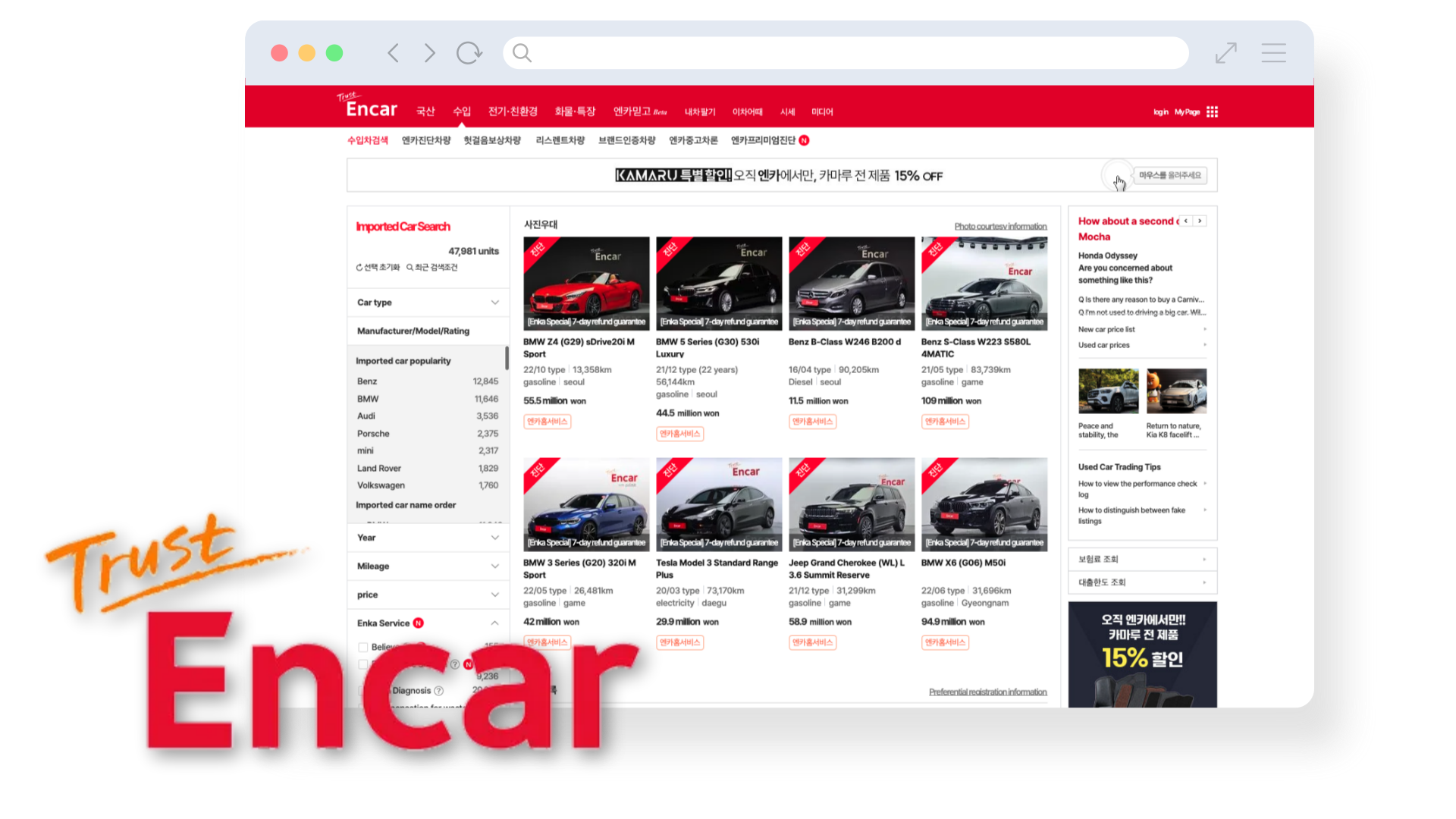Click the arrow beside New car price list
The width and height of the screenshot is (1456, 819).
pyautogui.click(x=1205, y=329)
